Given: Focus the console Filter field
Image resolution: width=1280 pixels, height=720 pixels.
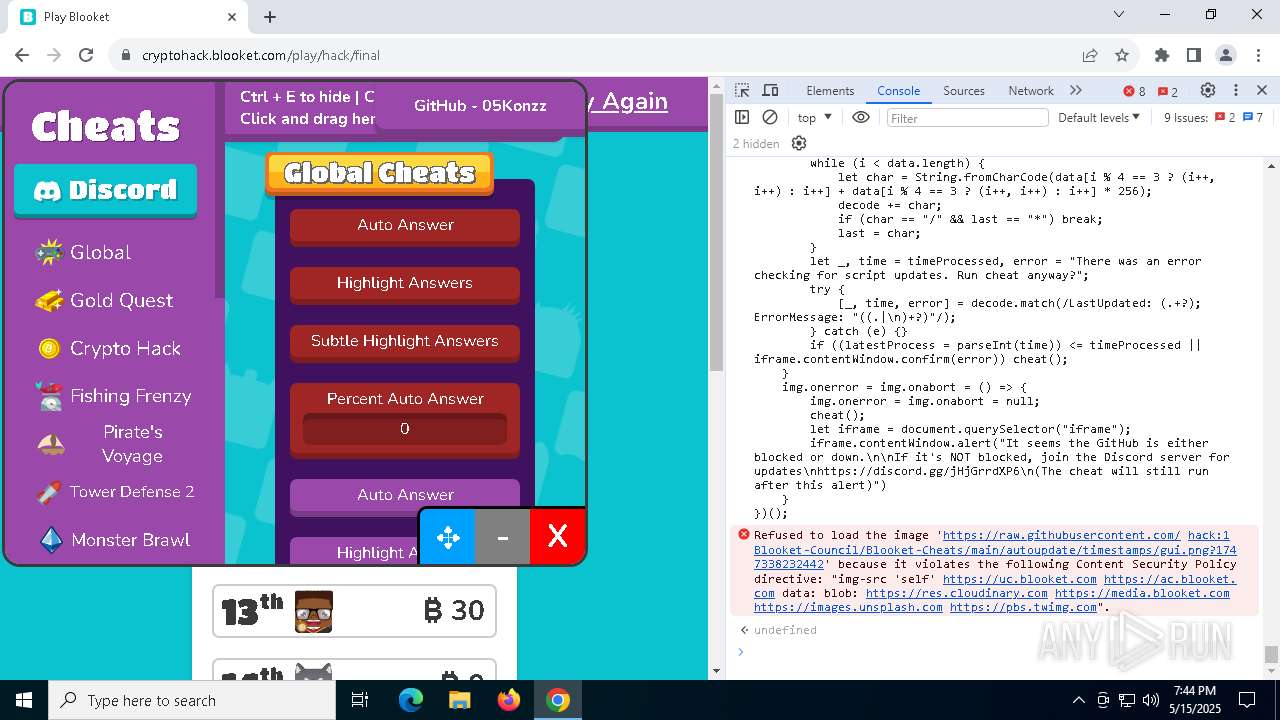Looking at the screenshot, I should tap(967, 118).
